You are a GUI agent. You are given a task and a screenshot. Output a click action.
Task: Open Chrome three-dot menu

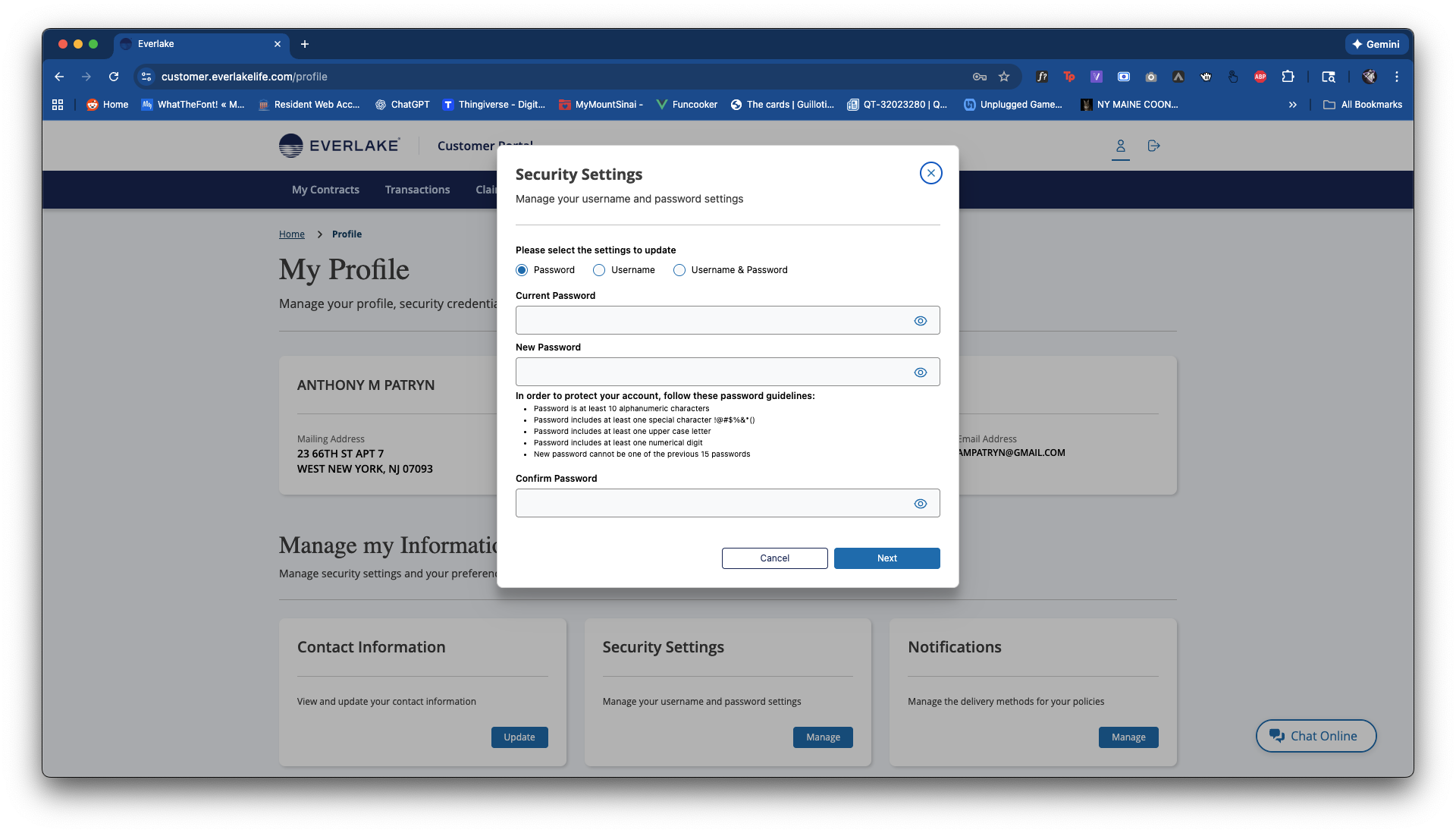coord(1396,77)
